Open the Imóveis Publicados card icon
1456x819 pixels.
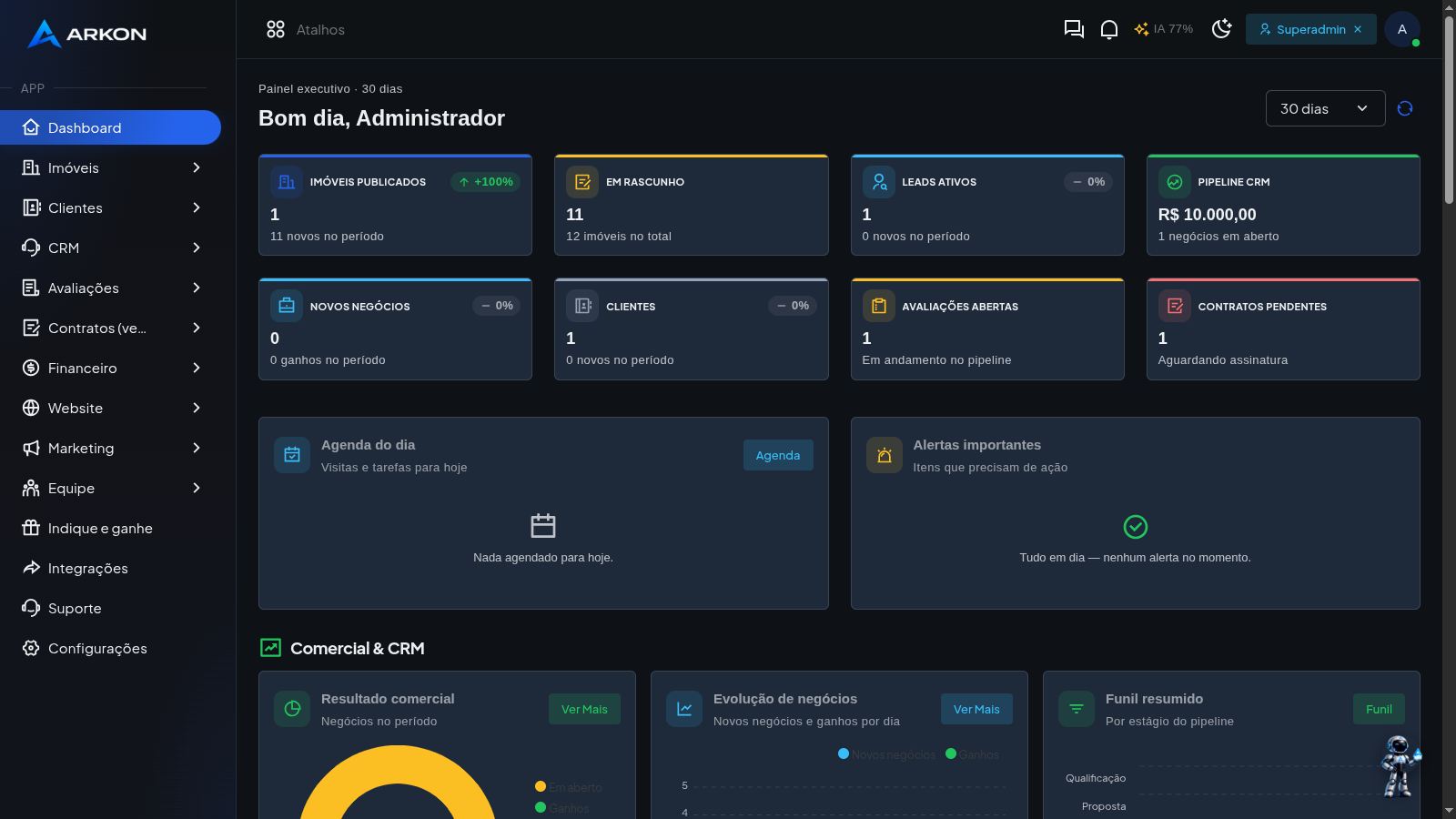click(287, 182)
